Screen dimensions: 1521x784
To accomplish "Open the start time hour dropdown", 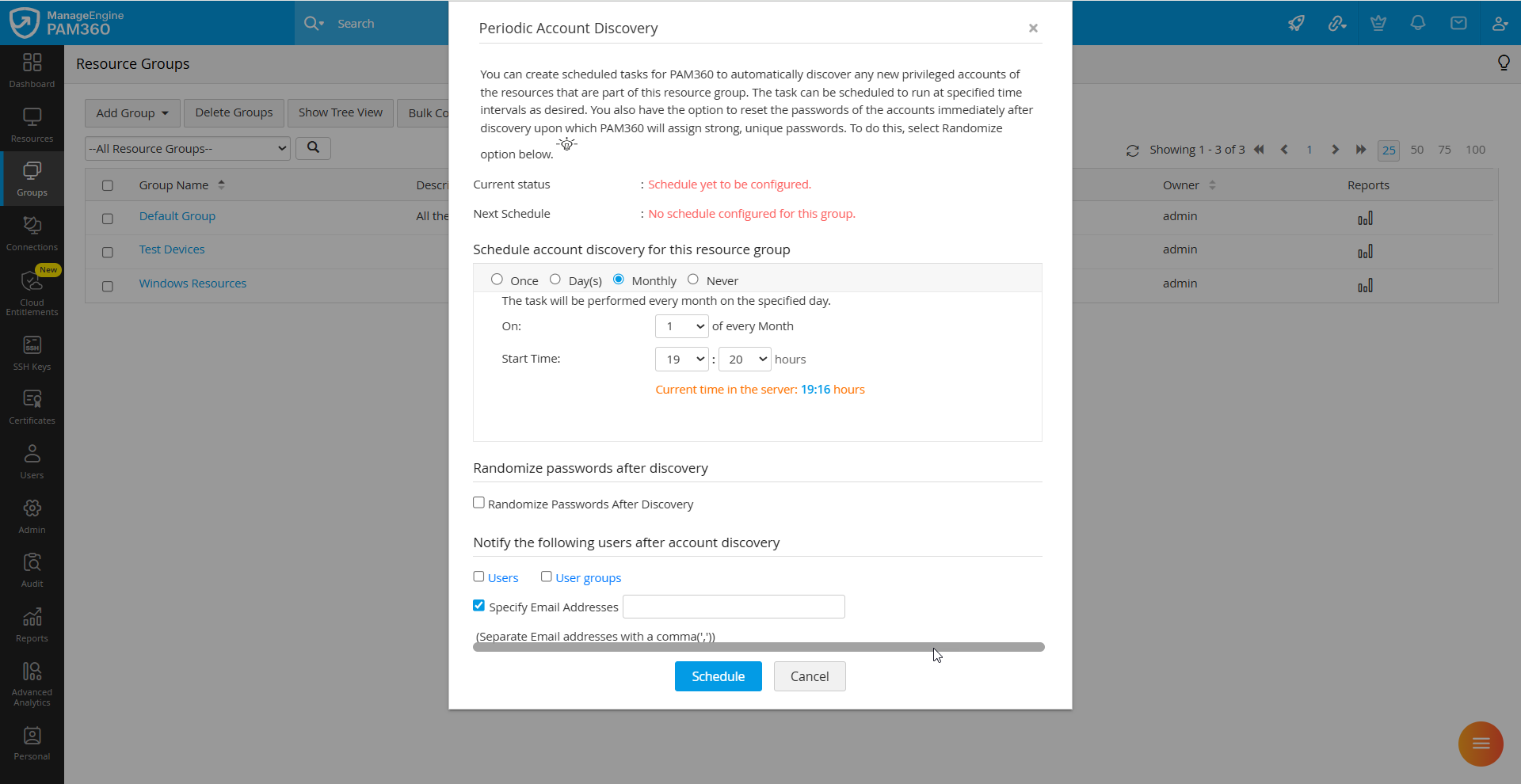I will pyautogui.click(x=681, y=359).
